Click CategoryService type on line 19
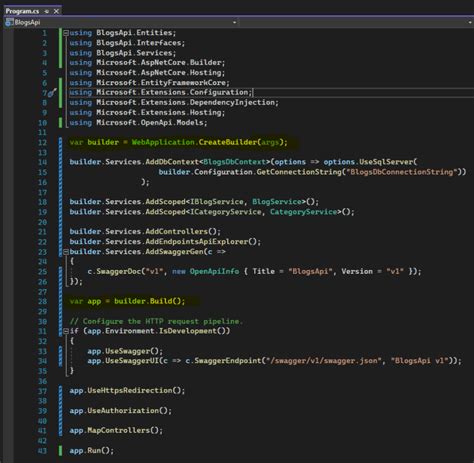 pos(303,212)
